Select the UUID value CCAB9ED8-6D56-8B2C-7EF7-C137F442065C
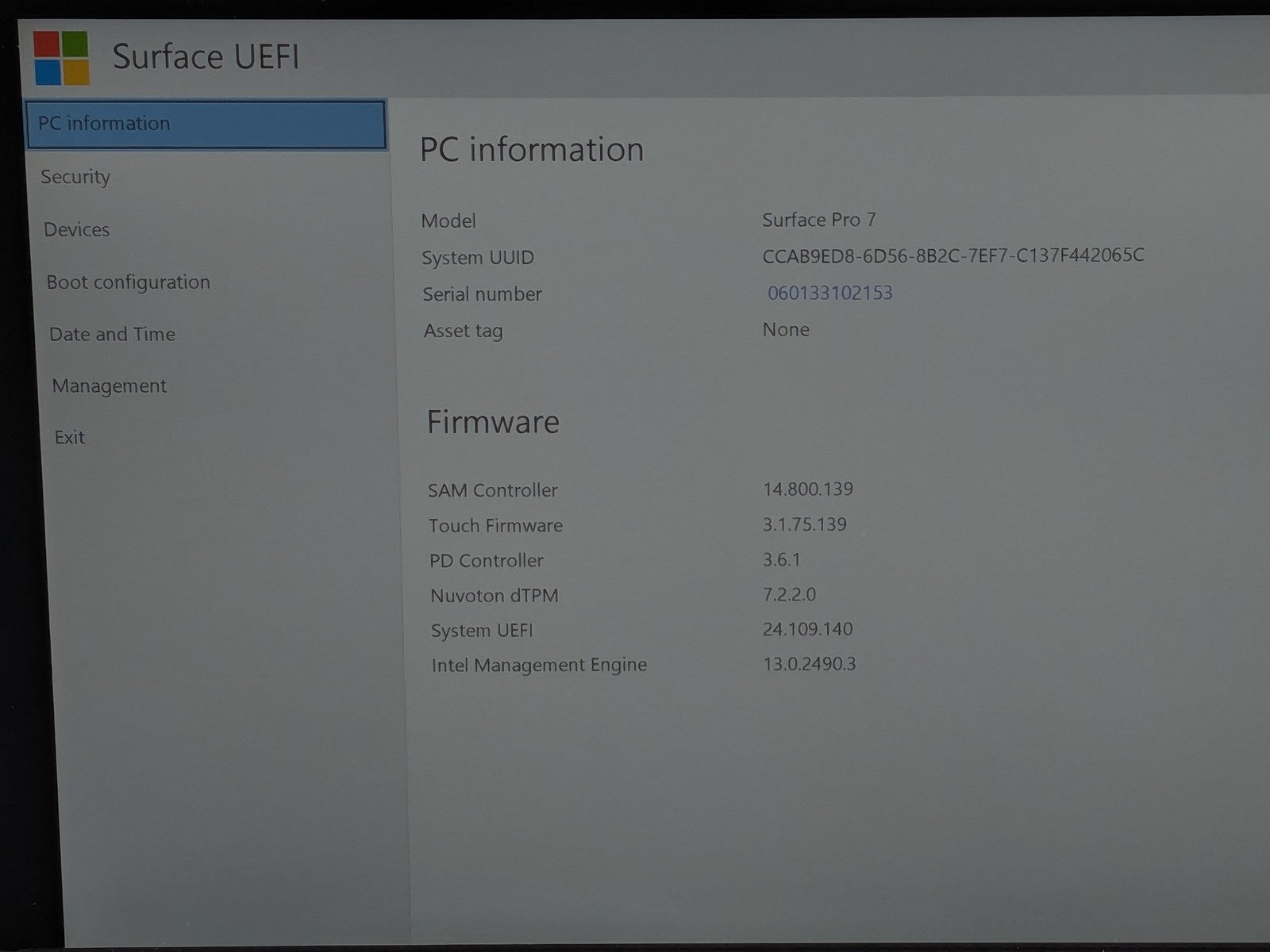 (x=953, y=255)
